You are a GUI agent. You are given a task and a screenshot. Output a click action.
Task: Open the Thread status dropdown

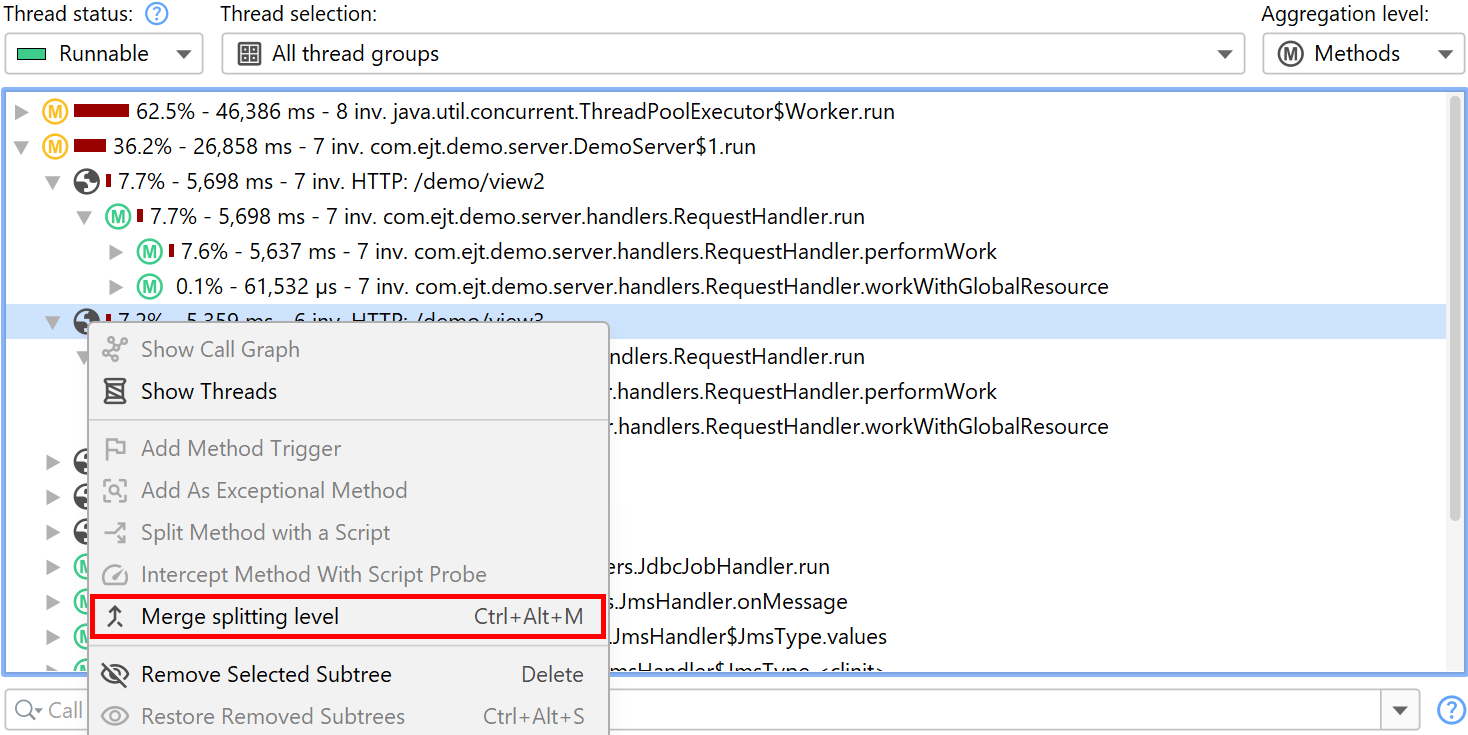(104, 54)
